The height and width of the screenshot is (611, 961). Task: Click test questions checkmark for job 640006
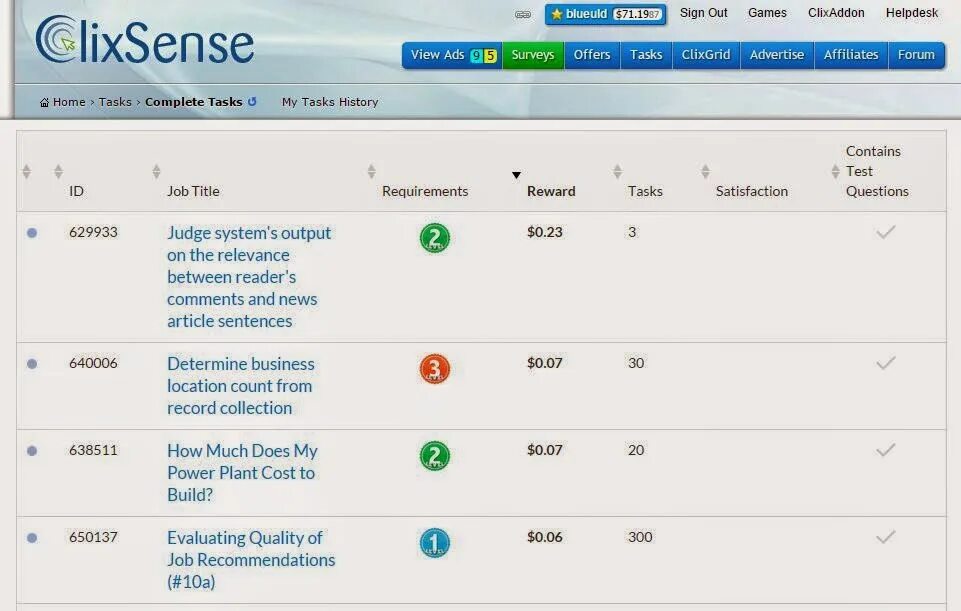click(x=886, y=363)
